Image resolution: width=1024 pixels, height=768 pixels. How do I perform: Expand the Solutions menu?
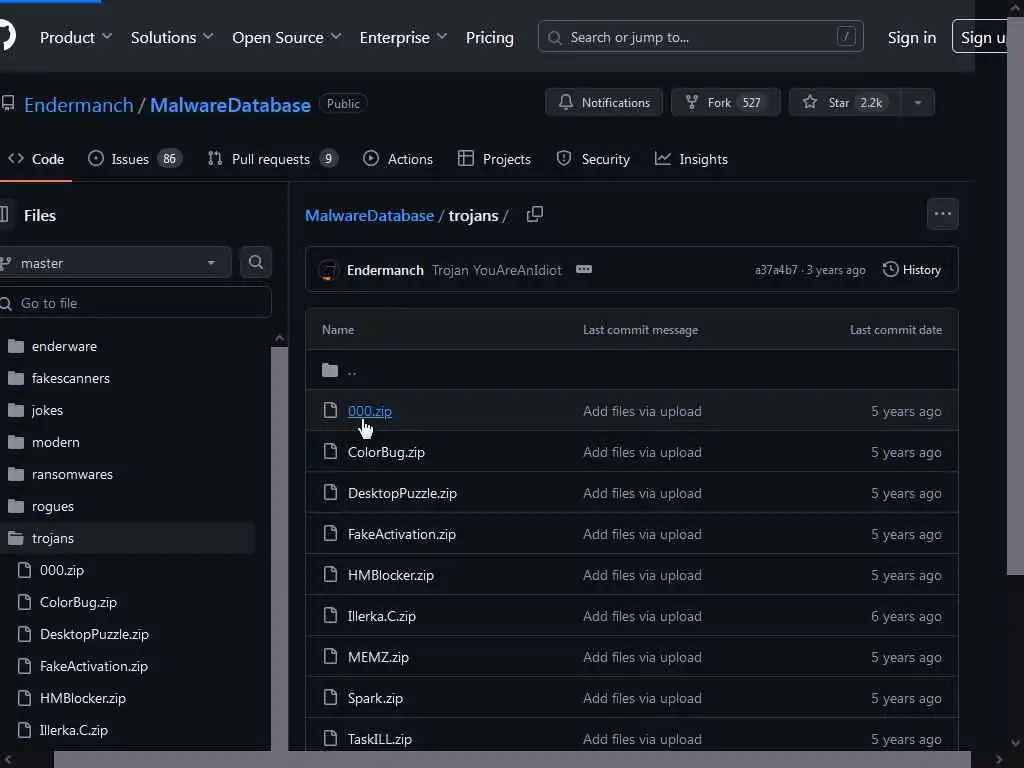point(172,37)
